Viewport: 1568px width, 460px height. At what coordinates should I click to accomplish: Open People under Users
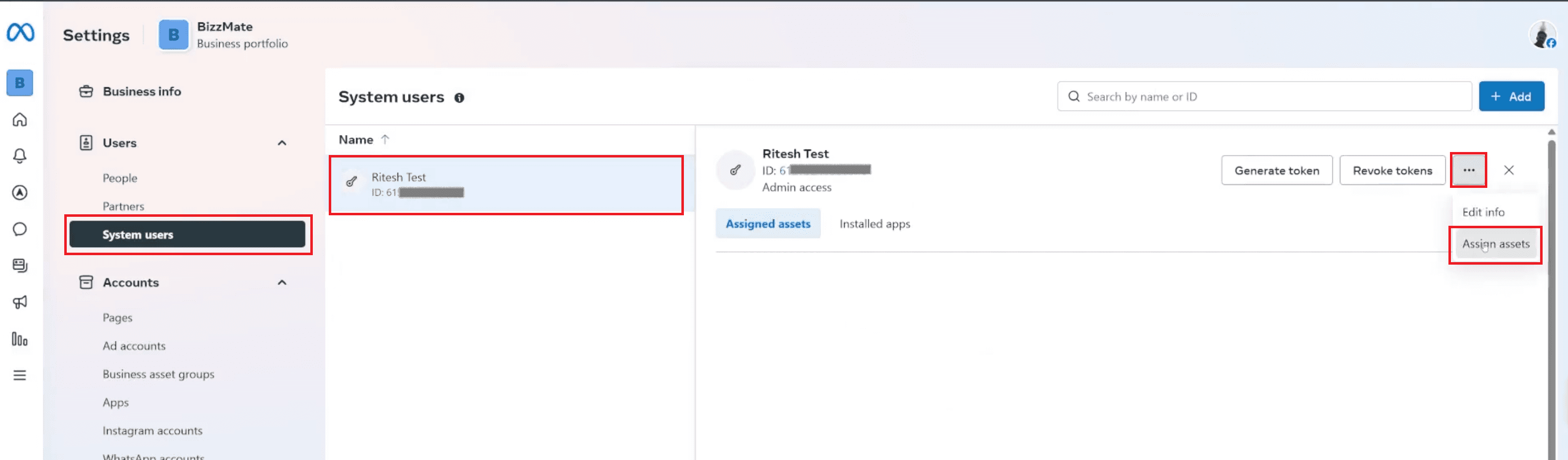click(x=120, y=178)
